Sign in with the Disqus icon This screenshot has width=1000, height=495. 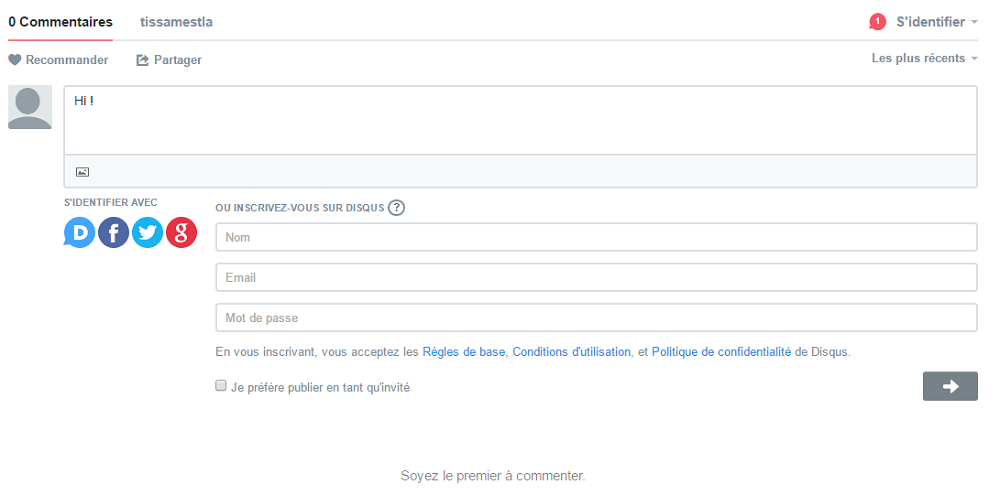pos(80,233)
